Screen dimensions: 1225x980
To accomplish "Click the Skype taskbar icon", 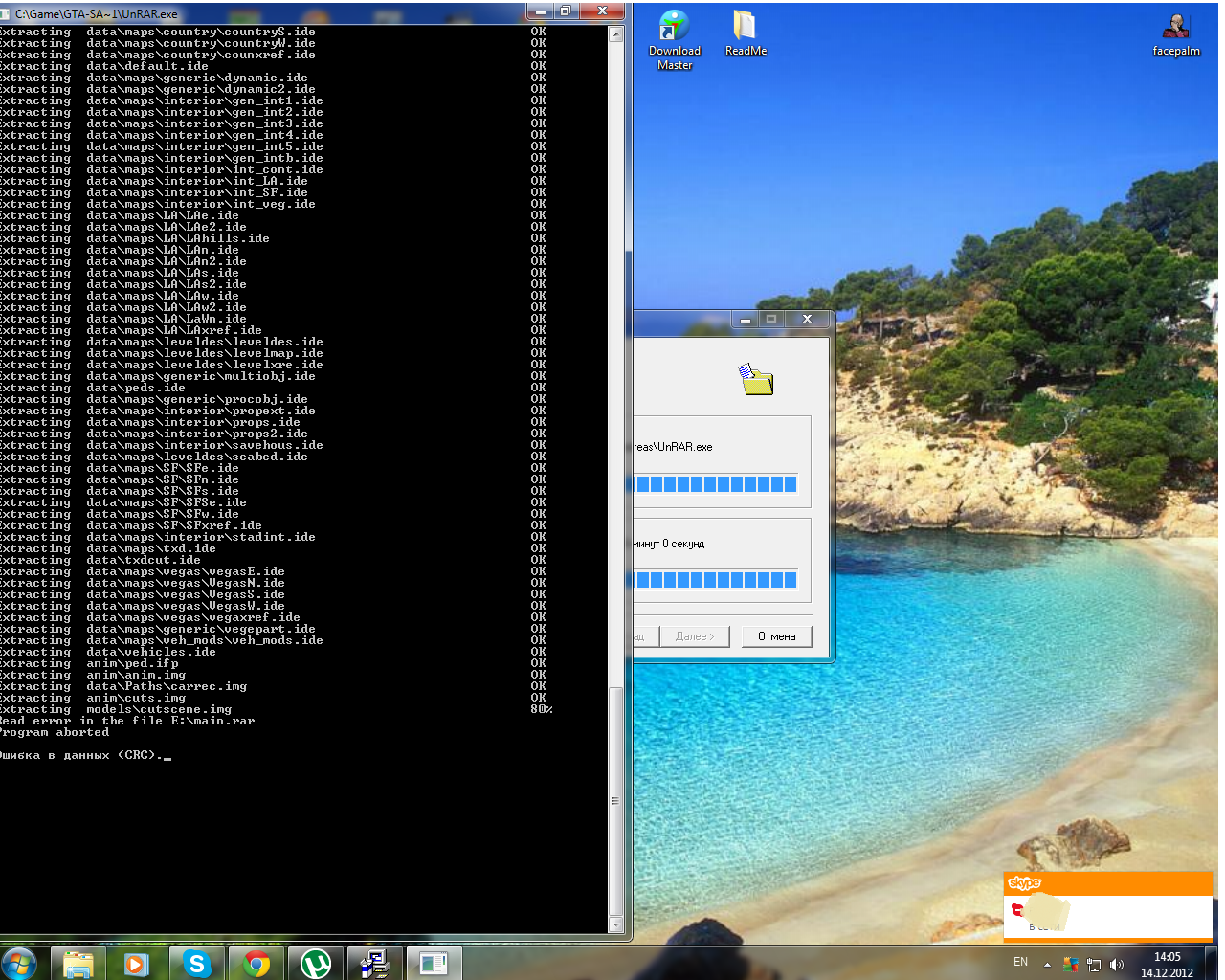I will (196, 963).
